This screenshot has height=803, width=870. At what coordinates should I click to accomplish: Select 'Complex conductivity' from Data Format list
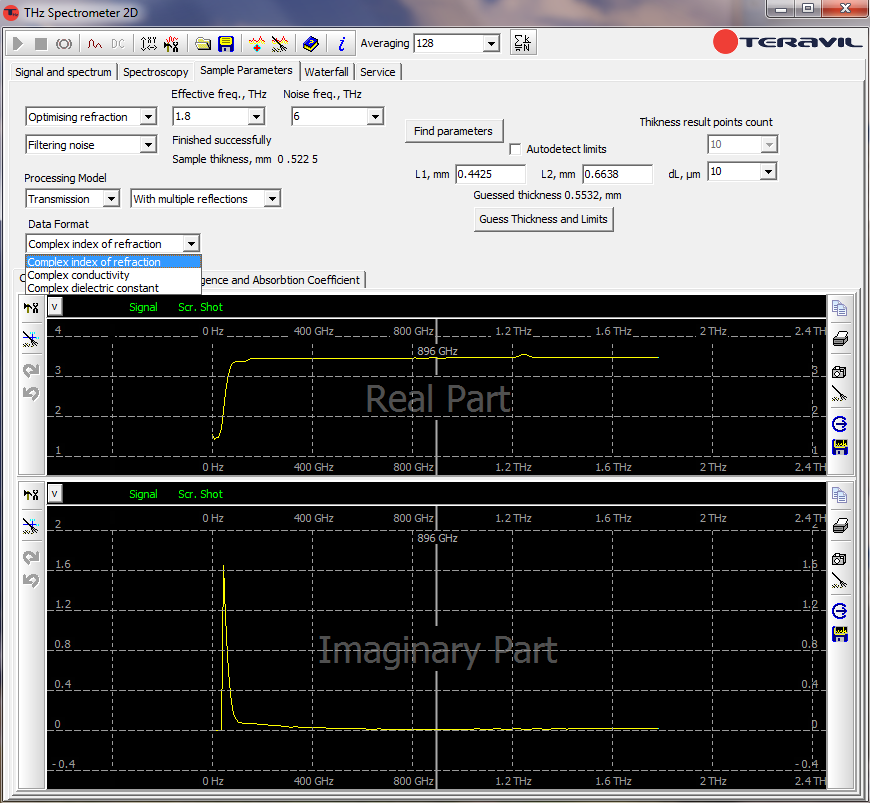coord(78,275)
